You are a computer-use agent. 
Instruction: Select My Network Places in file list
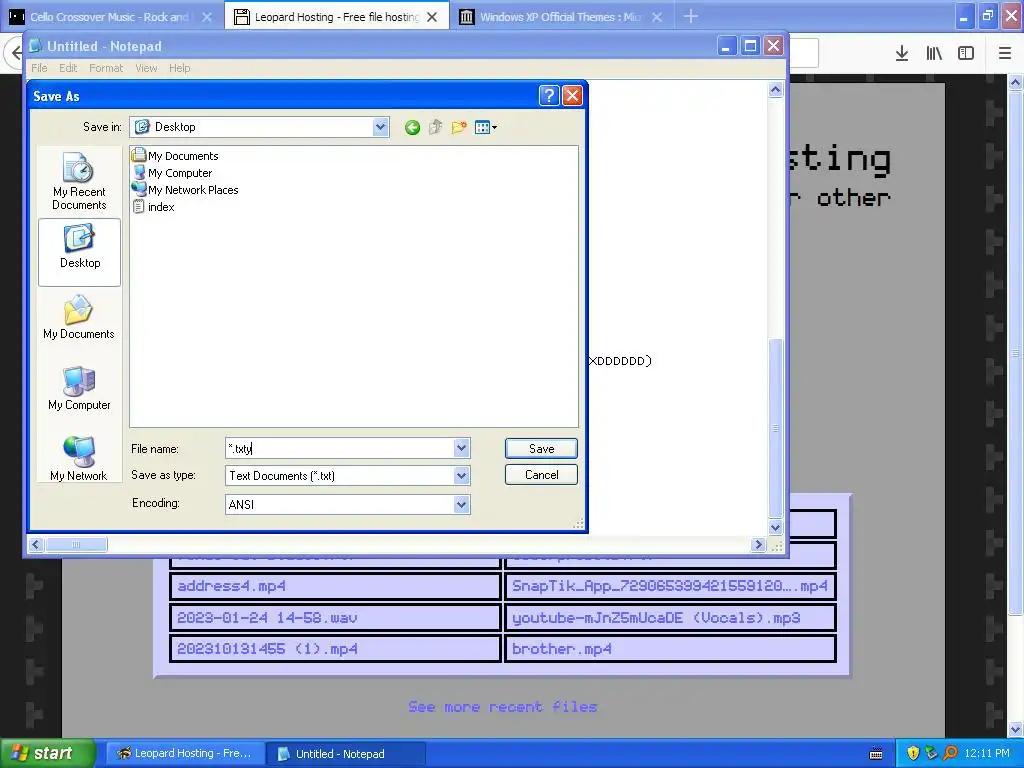point(185,190)
